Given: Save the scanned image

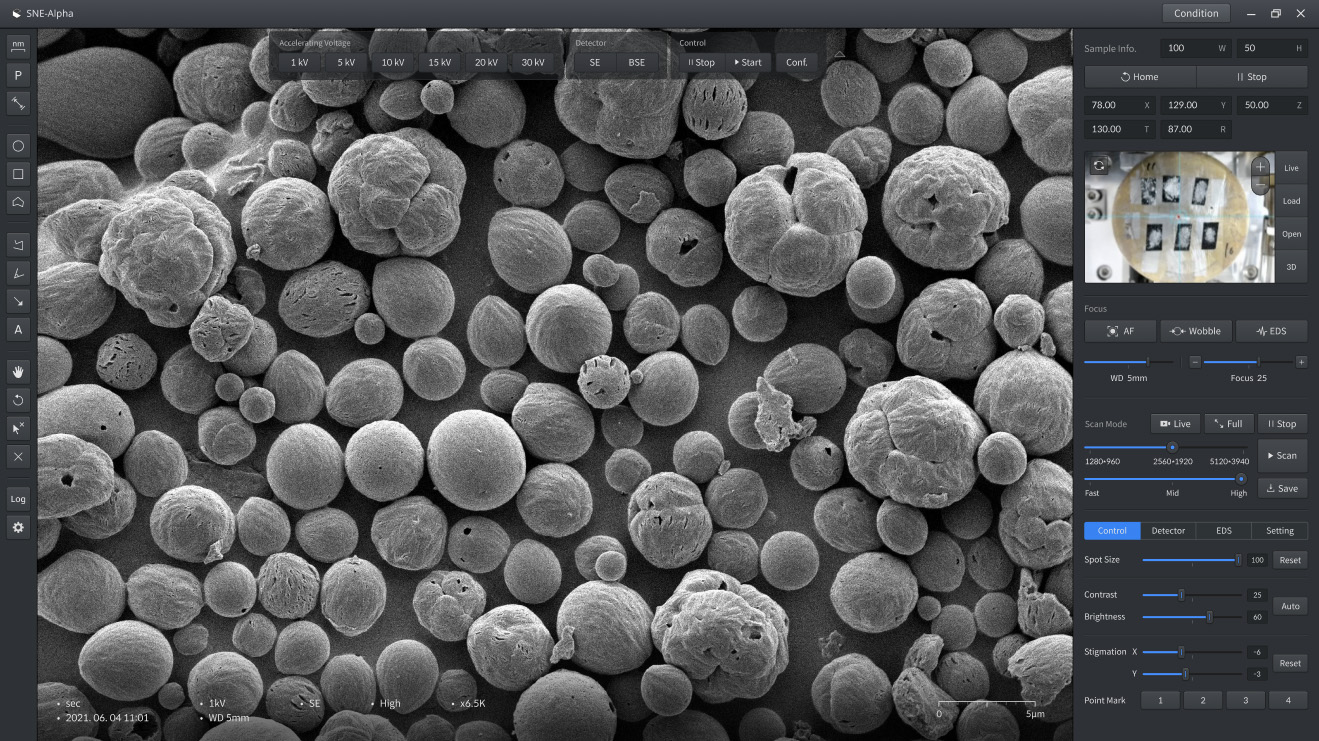Looking at the screenshot, I should (x=1281, y=488).
